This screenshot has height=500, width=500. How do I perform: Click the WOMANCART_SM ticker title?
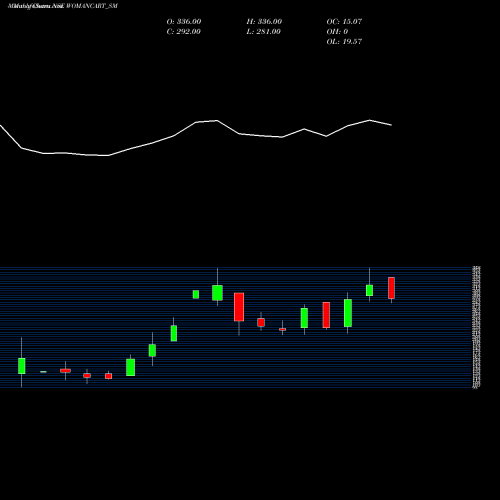pos(92,6)
